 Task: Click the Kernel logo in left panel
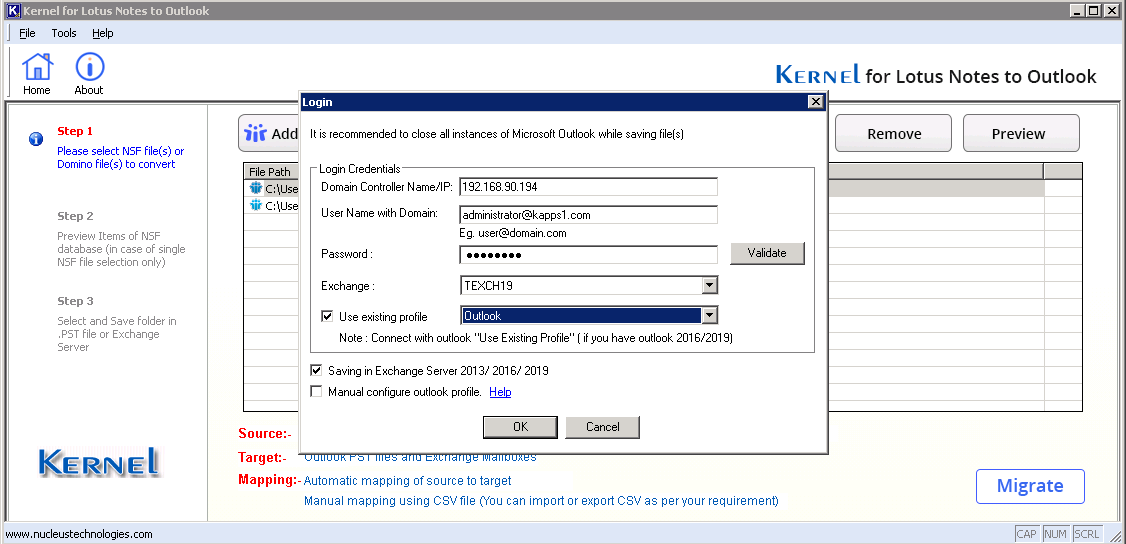(99, 462)
